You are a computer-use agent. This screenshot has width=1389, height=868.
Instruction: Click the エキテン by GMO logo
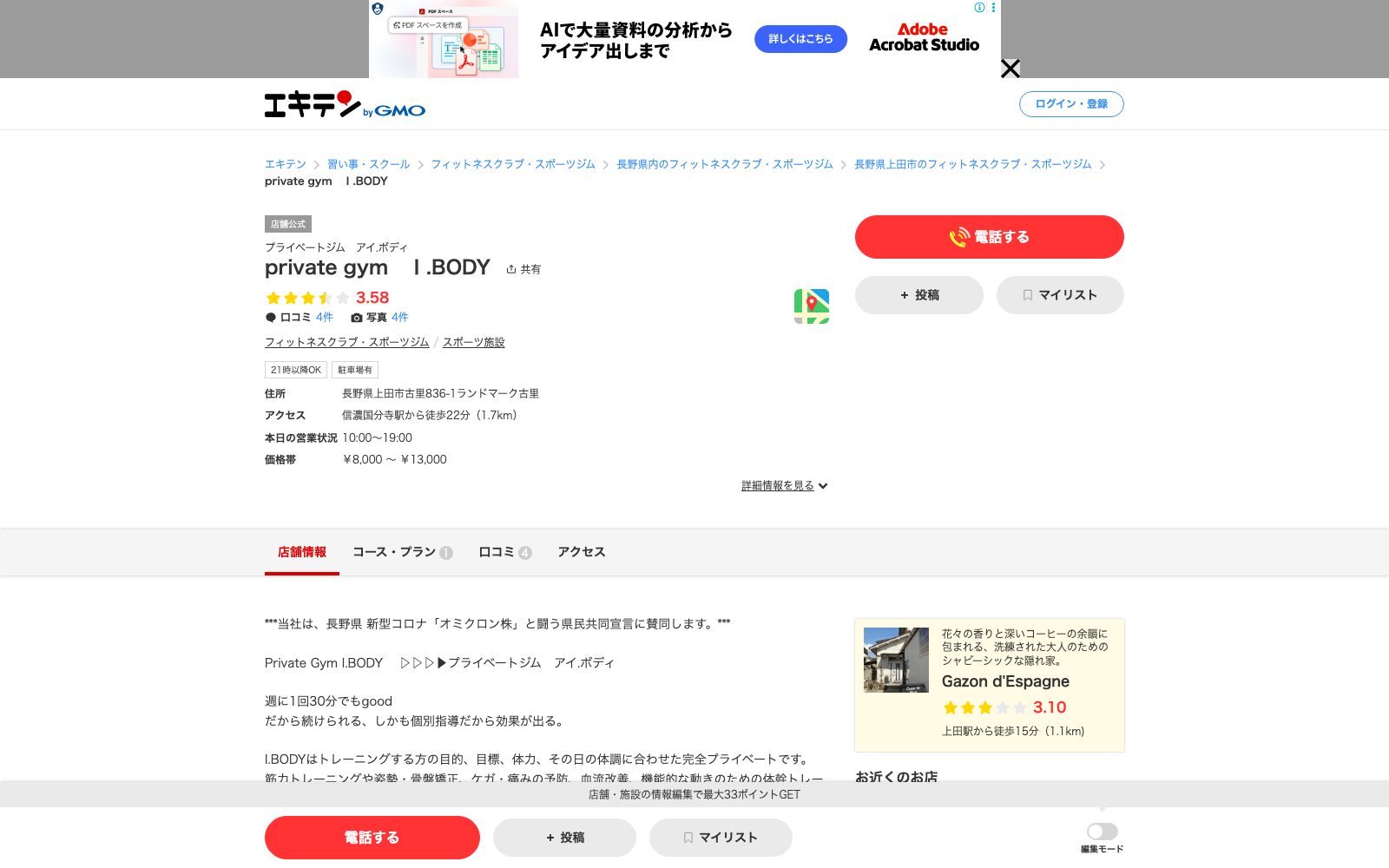click(x=345, y=104)
